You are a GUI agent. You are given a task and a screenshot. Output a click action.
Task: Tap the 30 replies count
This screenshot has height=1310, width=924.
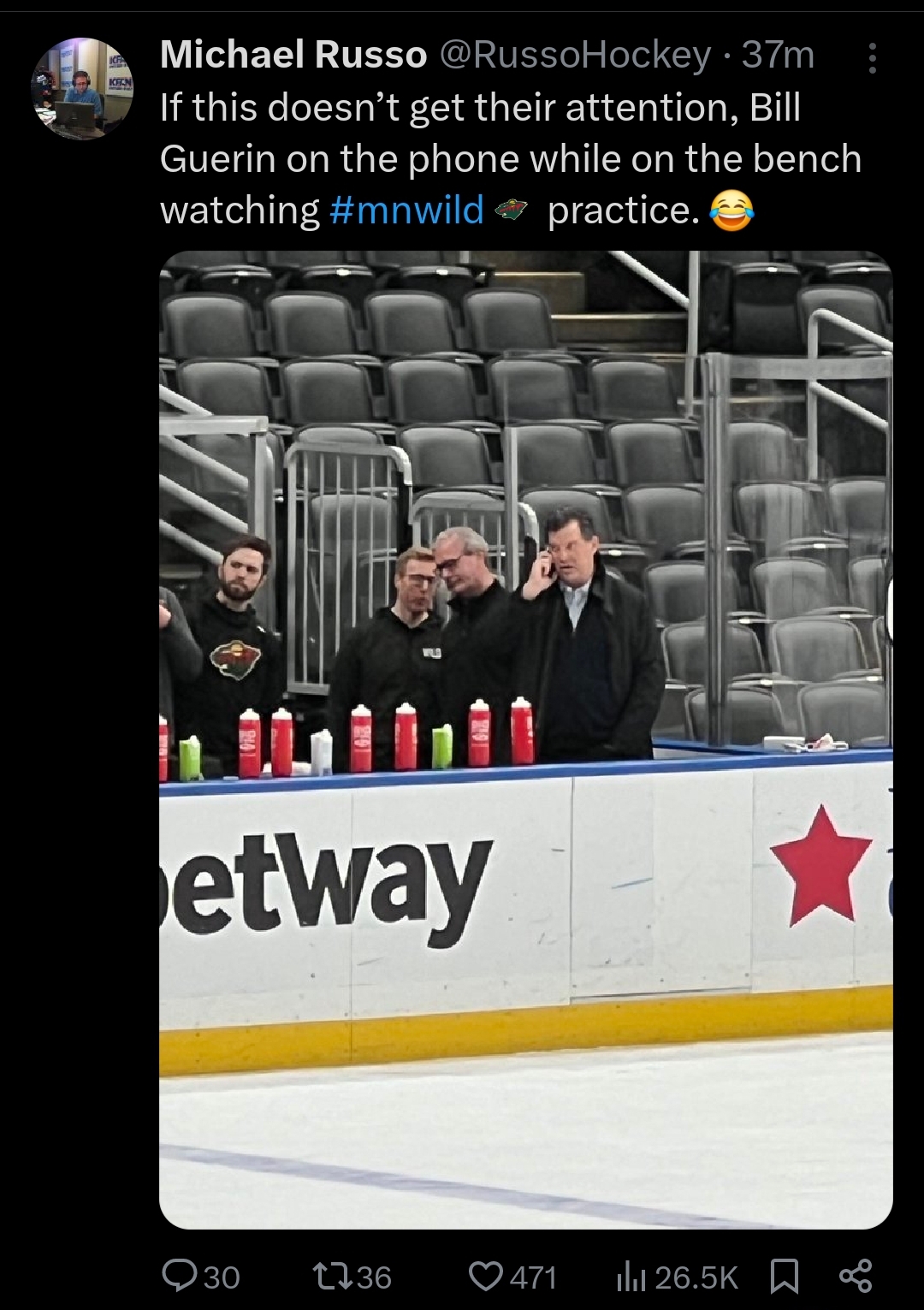(222, 1277)
